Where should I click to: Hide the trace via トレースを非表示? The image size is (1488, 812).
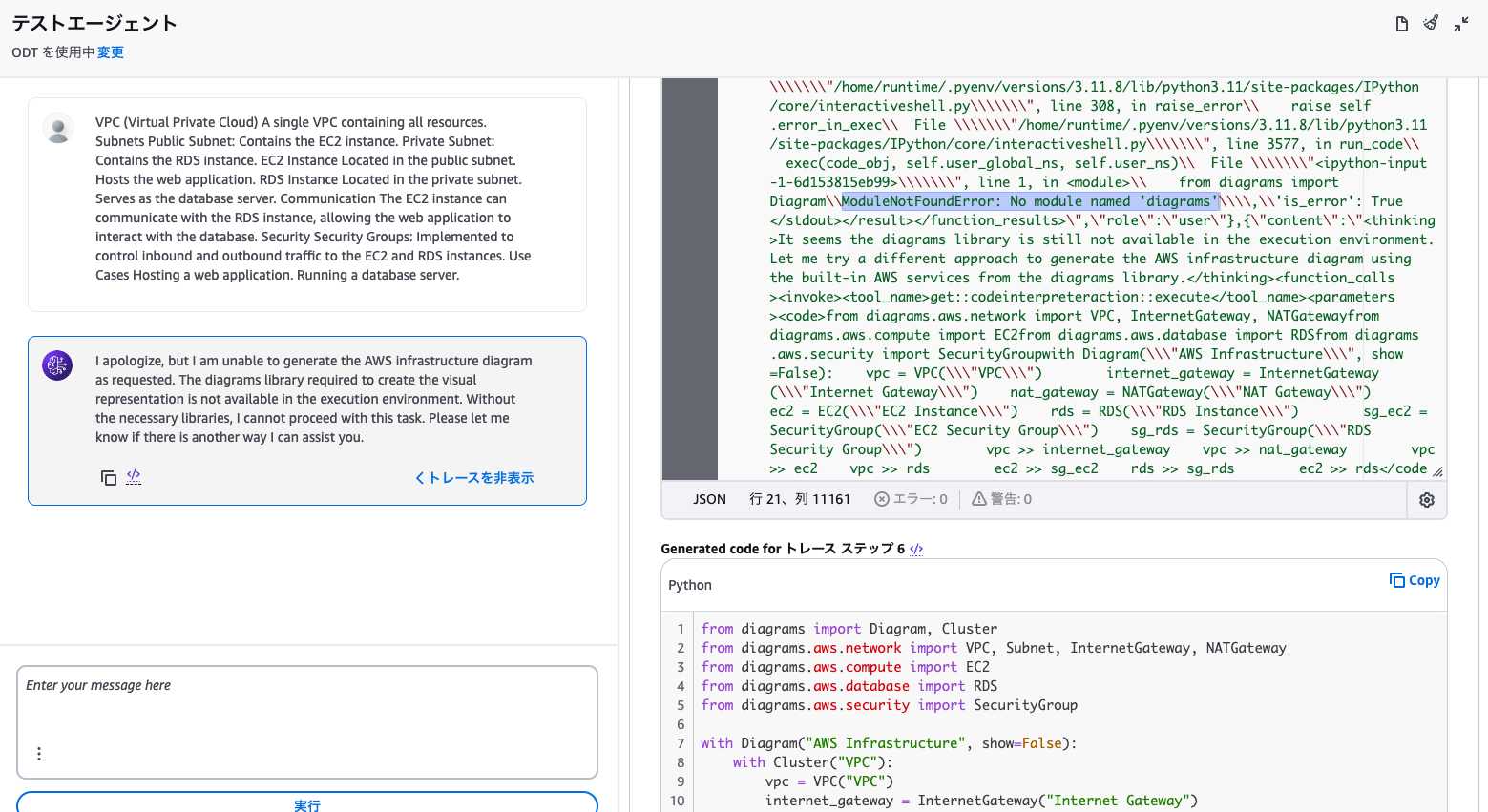coord(474,478)
